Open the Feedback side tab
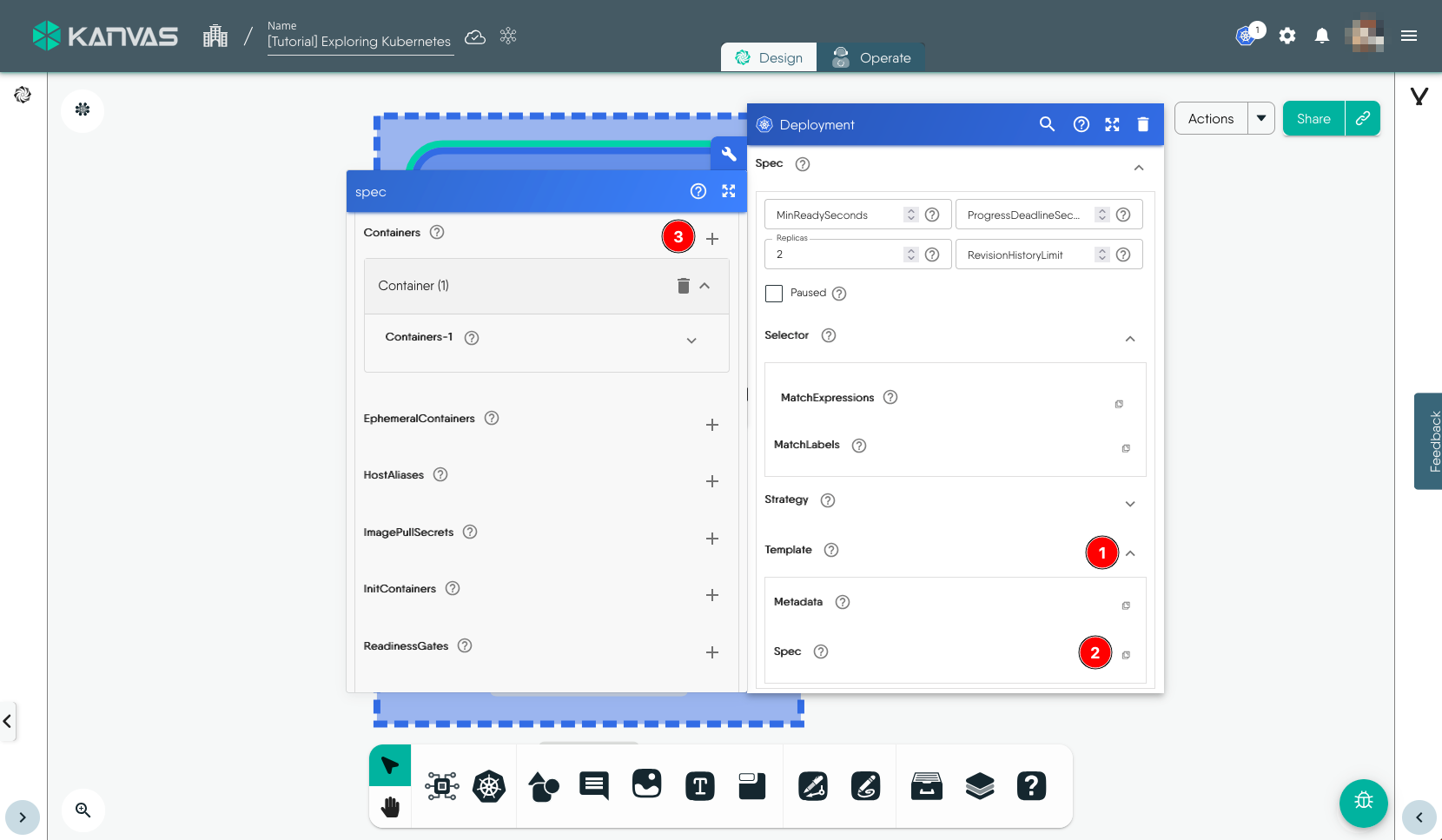 click(1429, 441)
